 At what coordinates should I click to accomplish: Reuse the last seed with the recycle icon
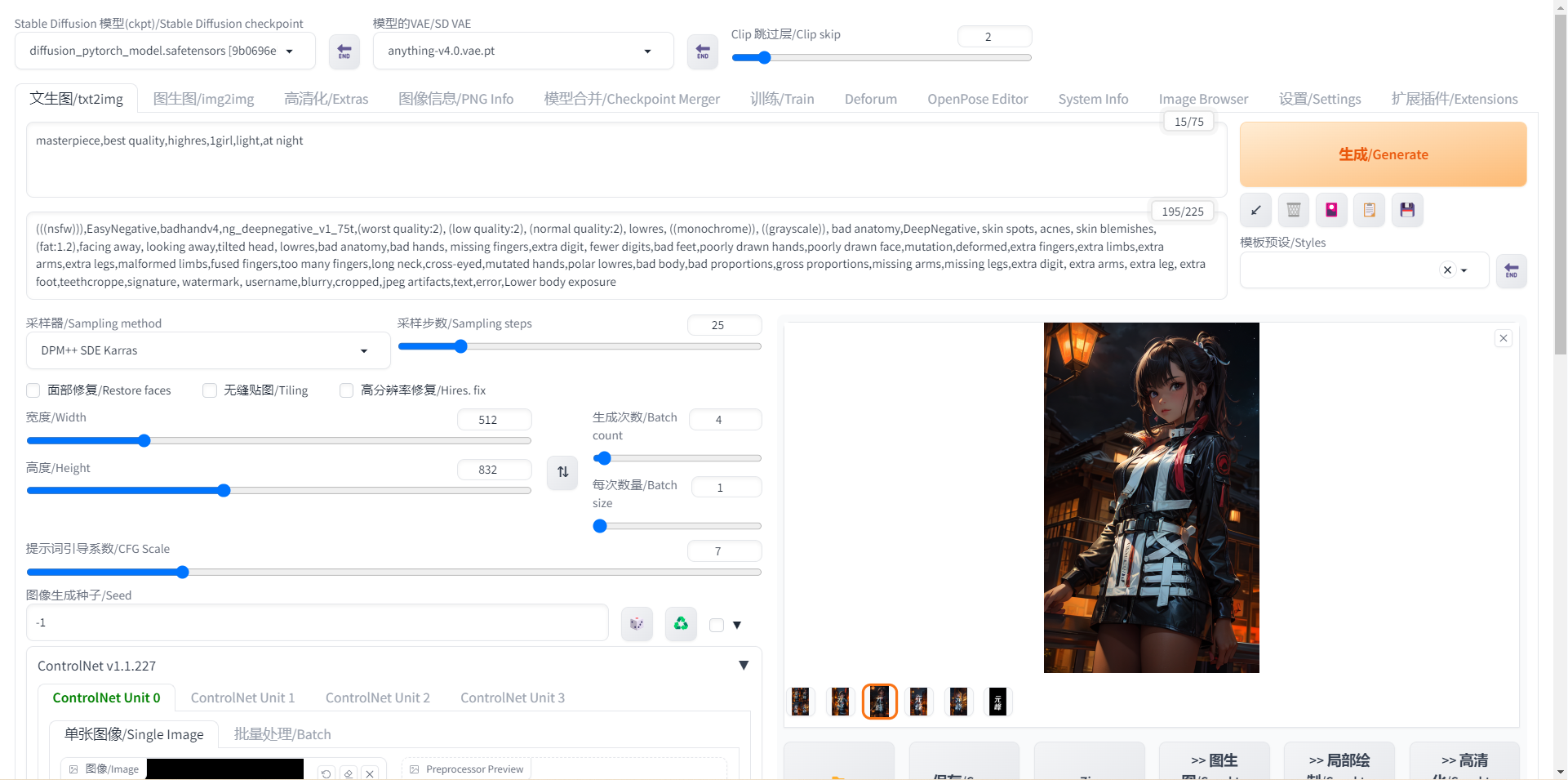coord(681,624)
